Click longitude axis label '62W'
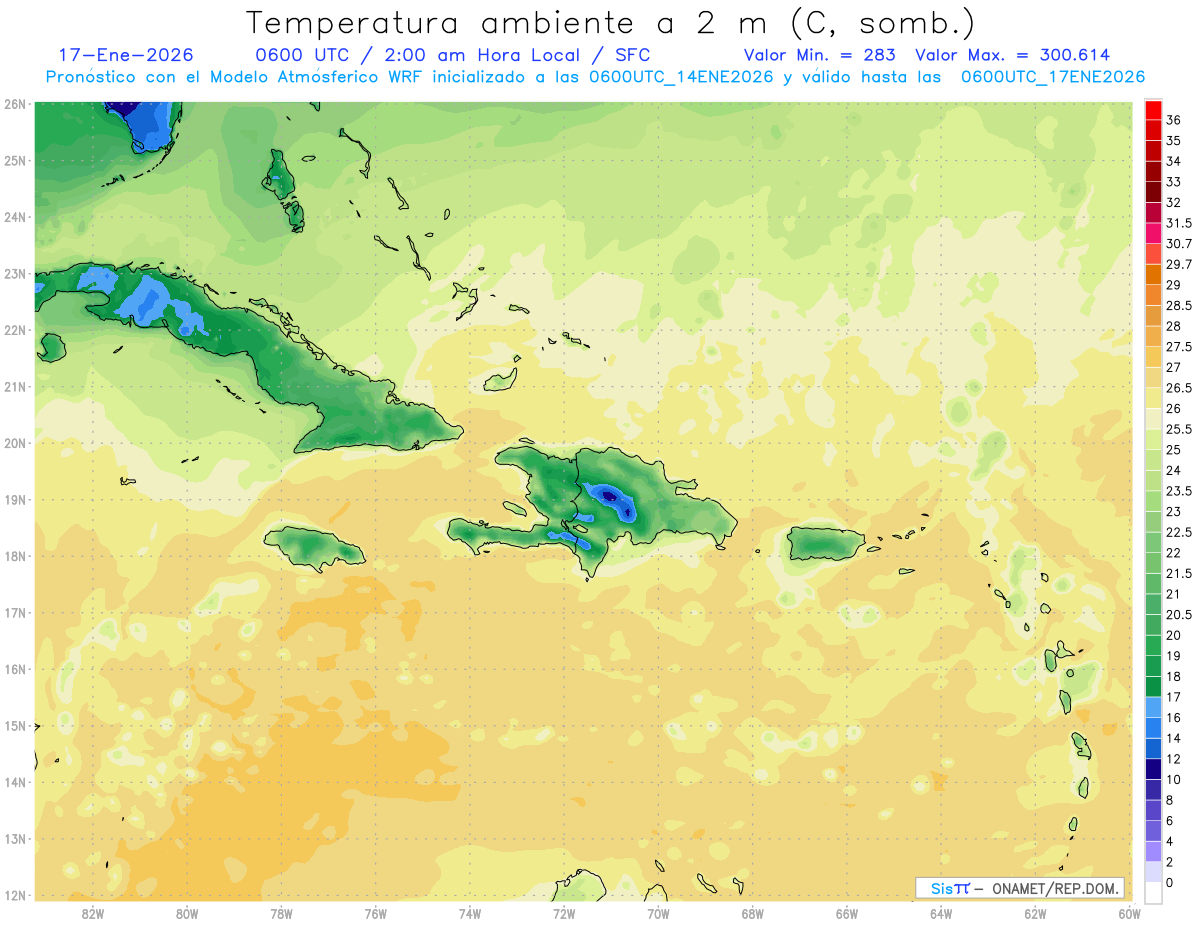The height and width of the screenshot is (927, 1200). (x=1035, y=914)
